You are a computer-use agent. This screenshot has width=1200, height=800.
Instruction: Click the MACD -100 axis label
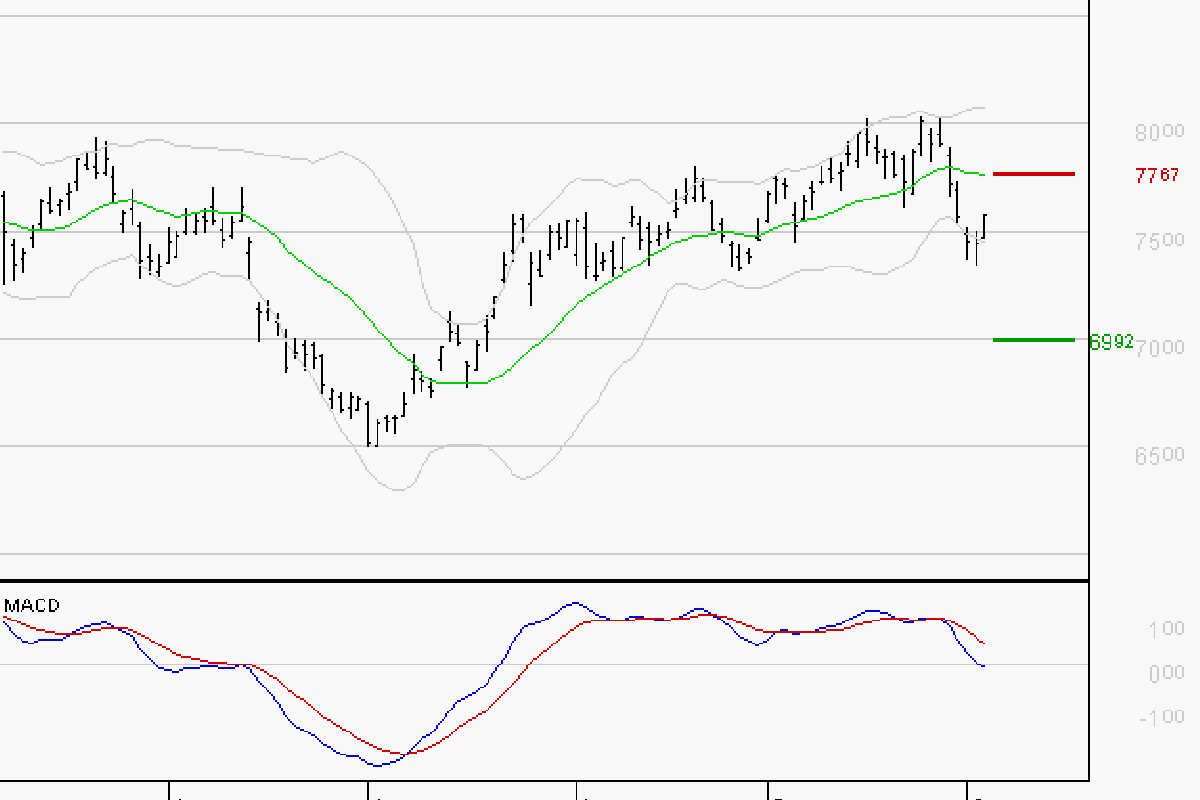click(1163, 717)
